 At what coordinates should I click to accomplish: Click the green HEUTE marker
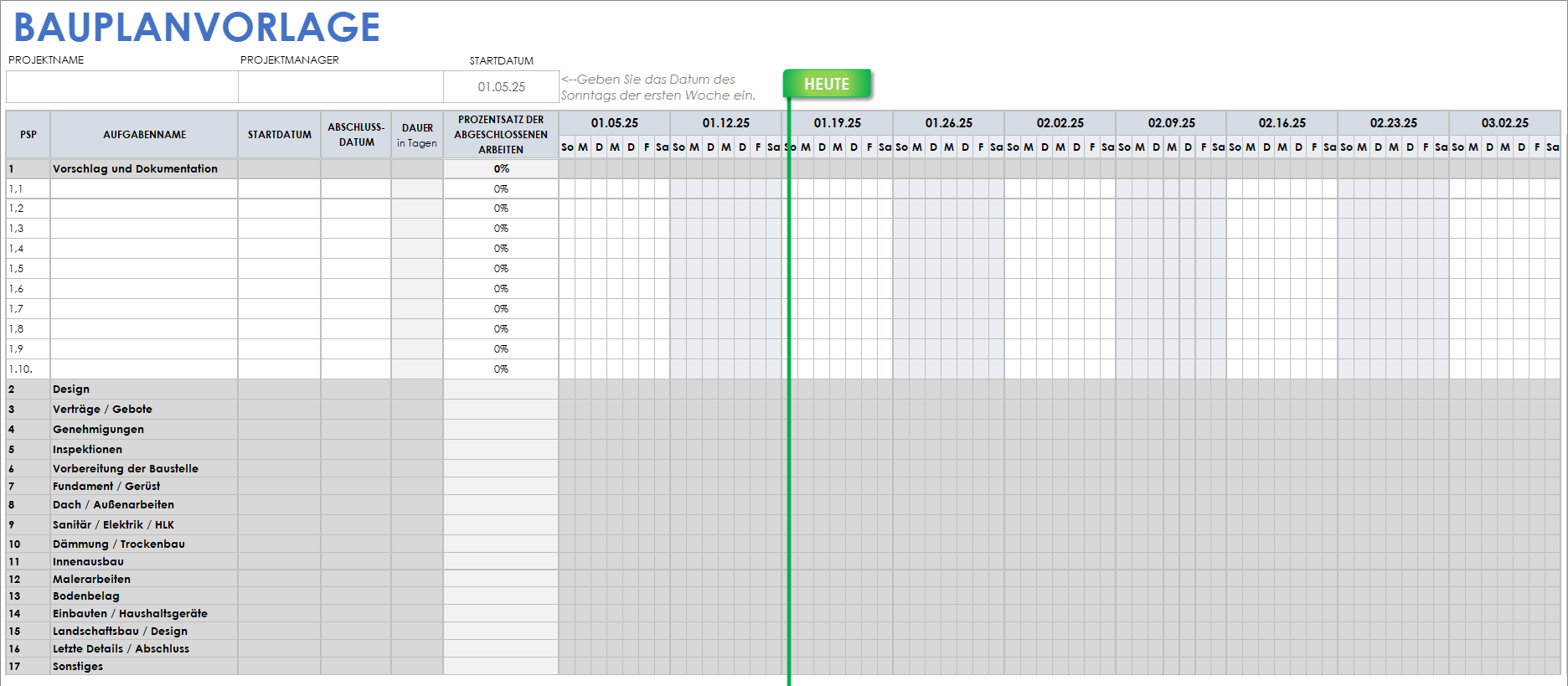coord(827,84)
